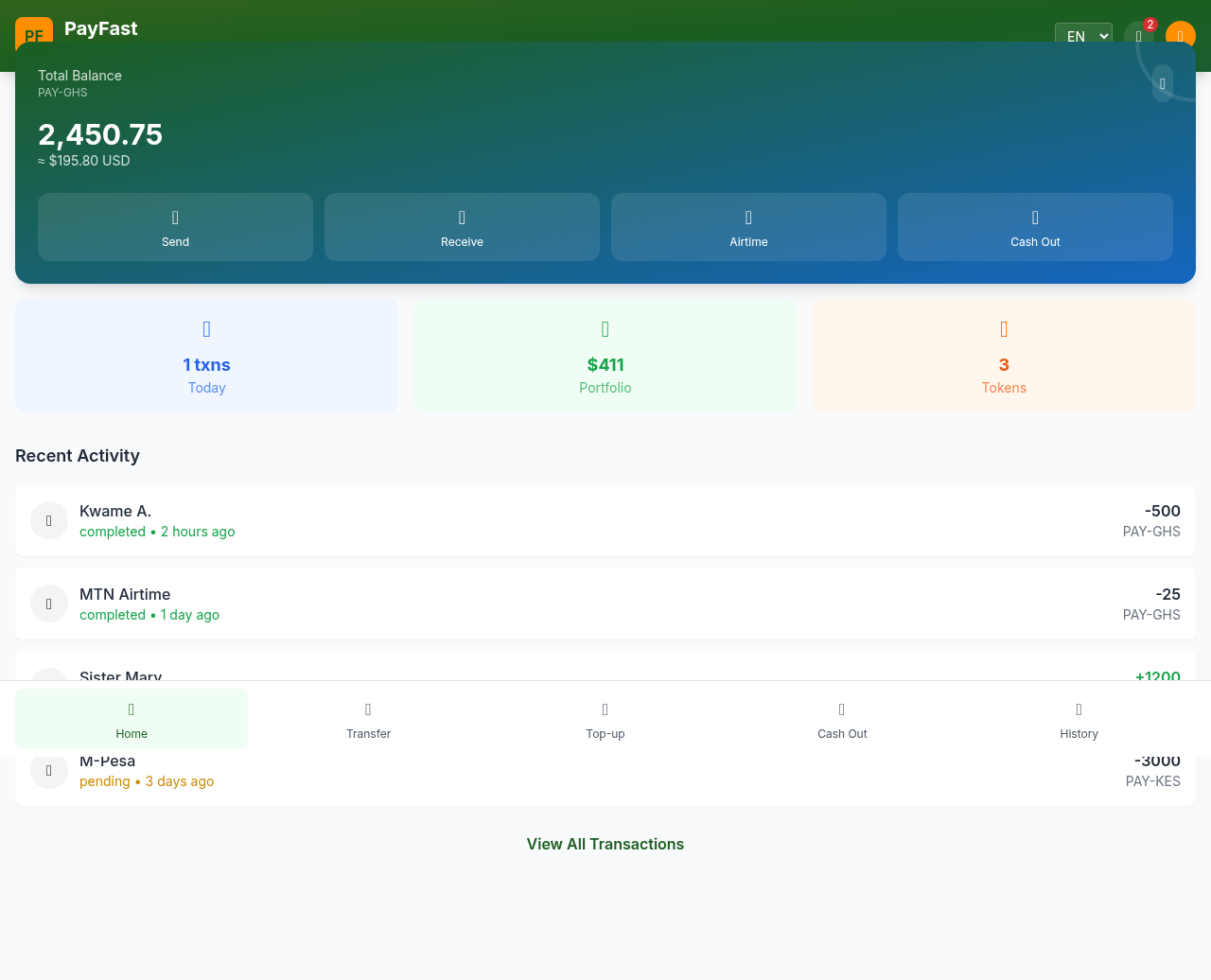Viewport: 1211px width, 980px height.
Task: Select Cash Out in bottom navigation
Action: pyautogui.click(x=841, y=709)
